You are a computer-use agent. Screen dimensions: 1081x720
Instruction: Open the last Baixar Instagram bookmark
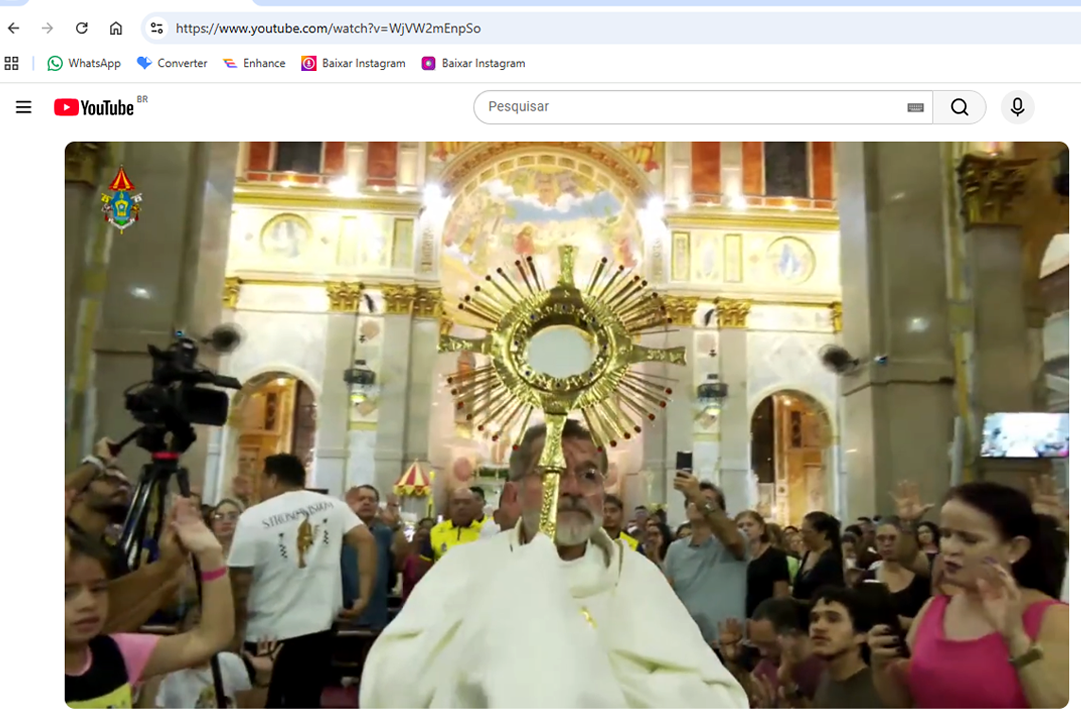(x=473, y=63)
